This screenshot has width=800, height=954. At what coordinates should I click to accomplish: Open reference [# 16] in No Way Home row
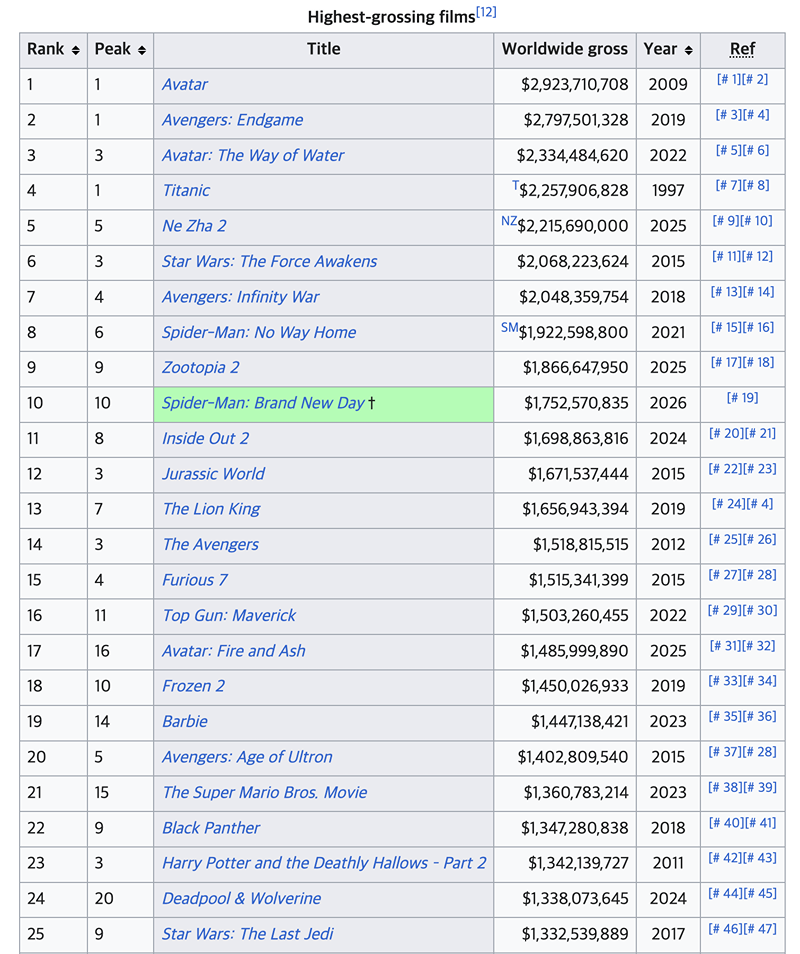758,327
